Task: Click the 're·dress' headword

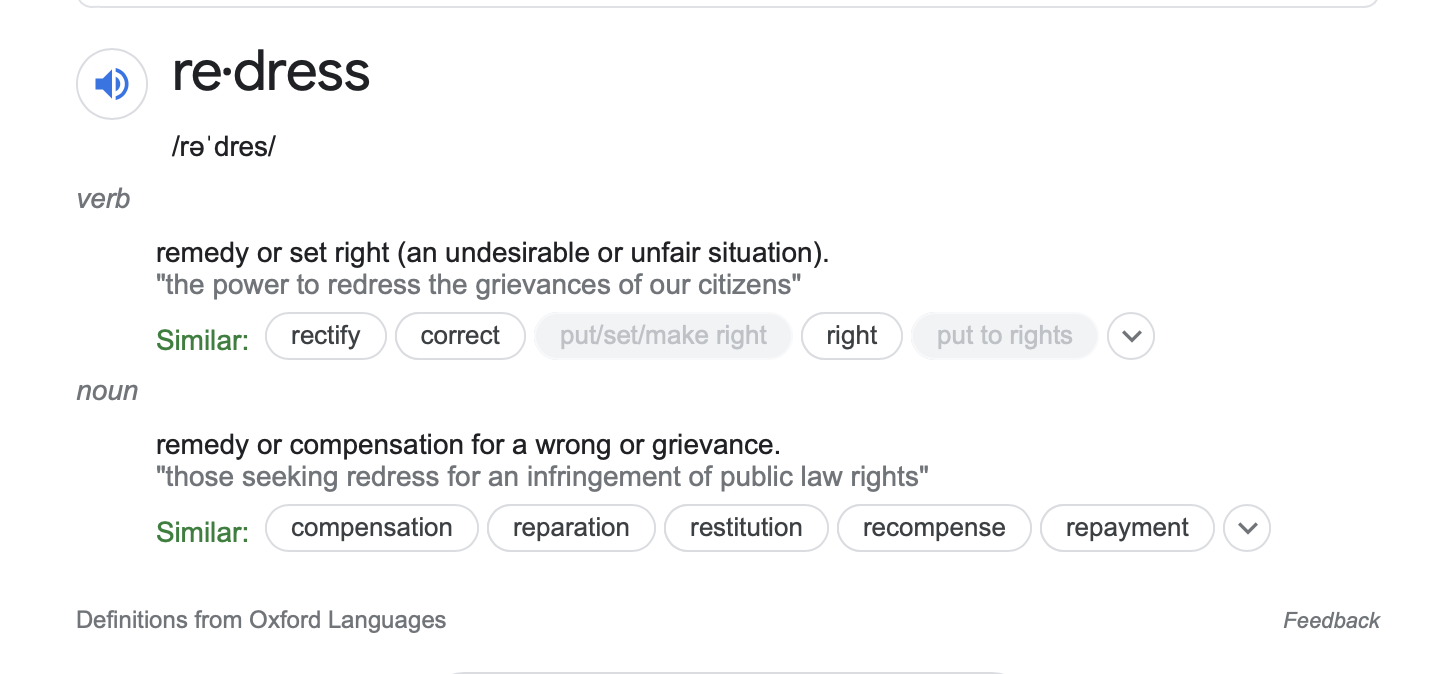Action: click(x=271, y=73)
